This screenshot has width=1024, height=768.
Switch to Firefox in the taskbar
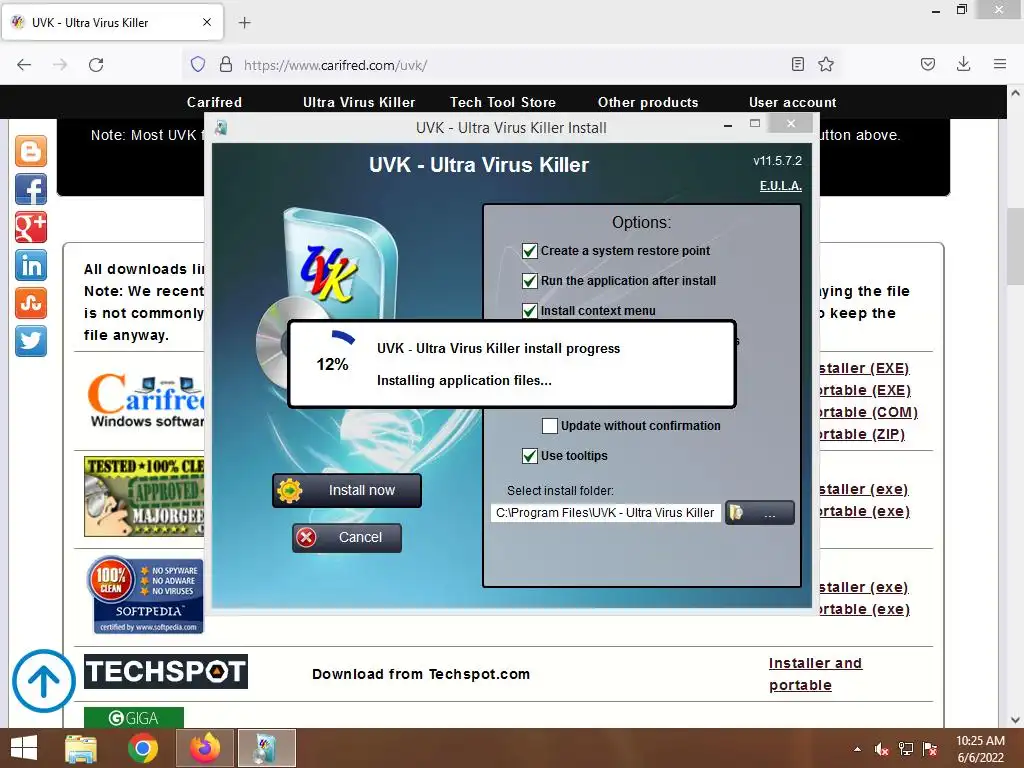point(205,748)
